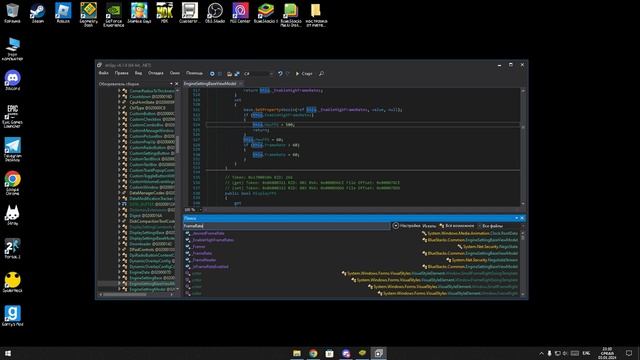
Task: Open the MSI Center desktop shortcut
Action: tap(240, 13)
